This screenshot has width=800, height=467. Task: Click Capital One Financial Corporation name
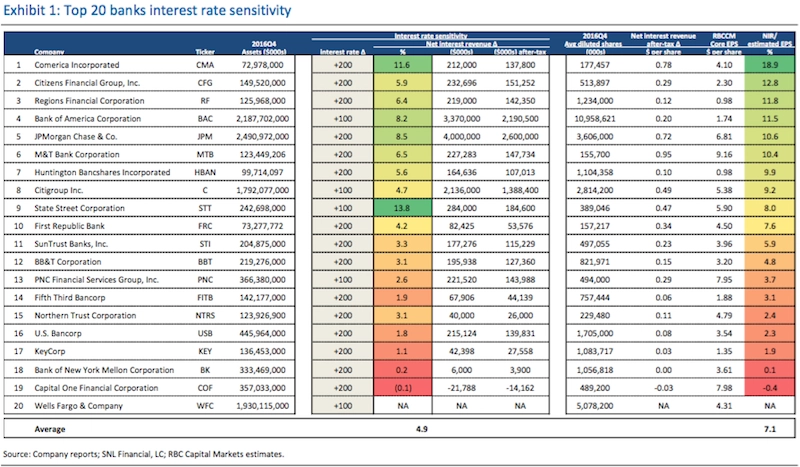tap(96, 387)
